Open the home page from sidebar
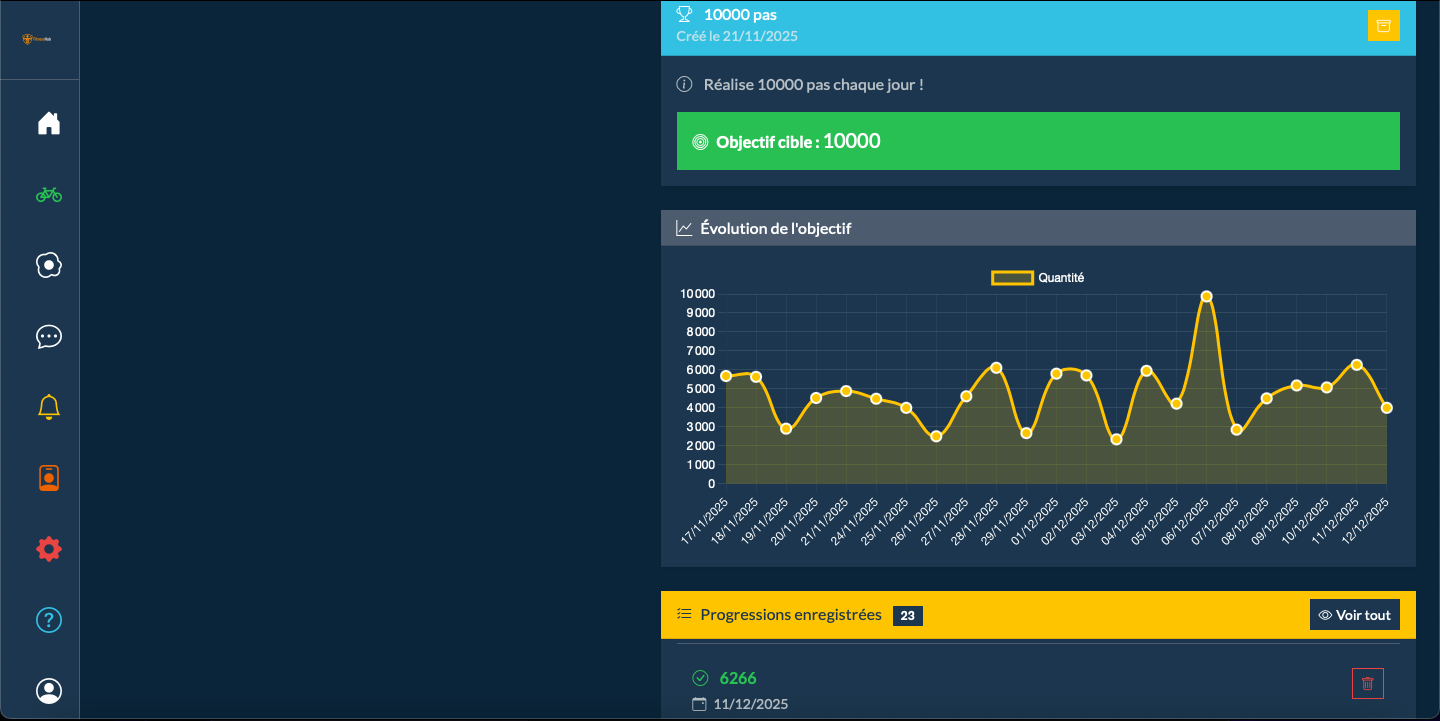The image size is (1440, 721). tap(49, 124)
